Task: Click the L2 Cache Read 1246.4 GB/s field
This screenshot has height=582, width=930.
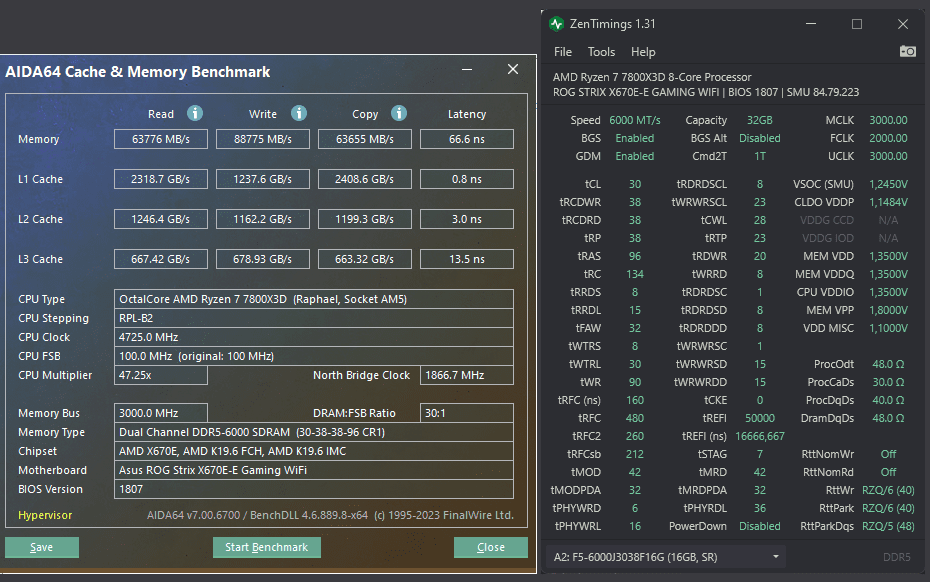Action: 161,219
